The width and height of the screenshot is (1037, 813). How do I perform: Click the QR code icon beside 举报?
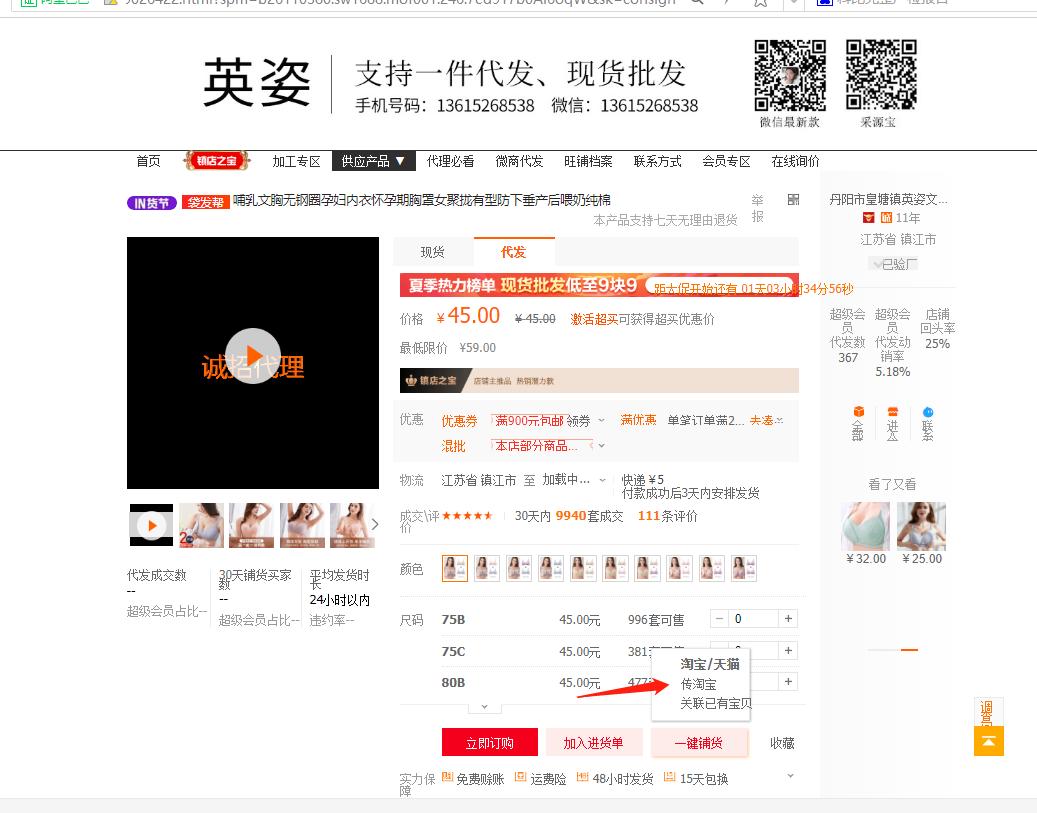coord(793,201)
